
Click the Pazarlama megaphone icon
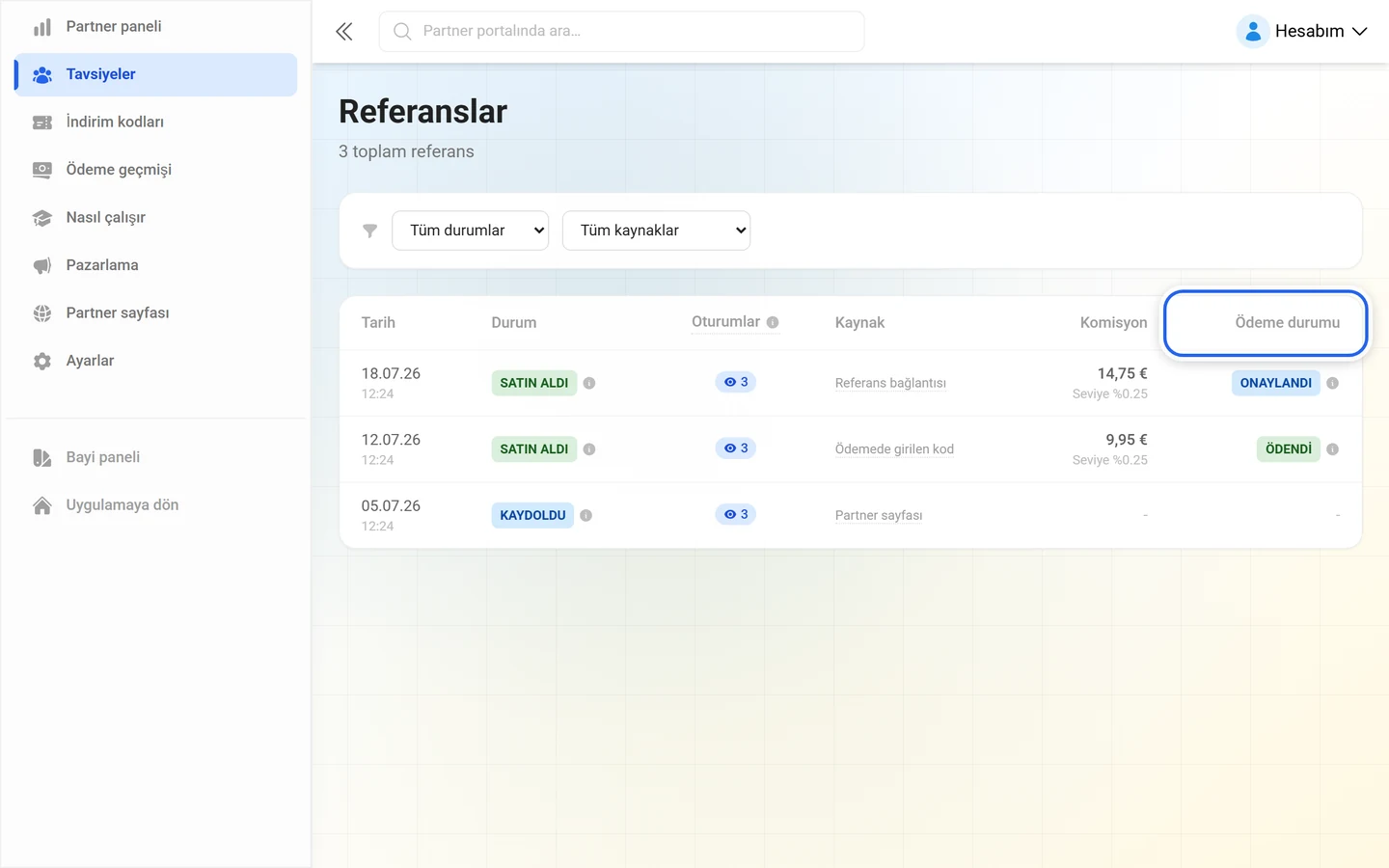(42, 265)
